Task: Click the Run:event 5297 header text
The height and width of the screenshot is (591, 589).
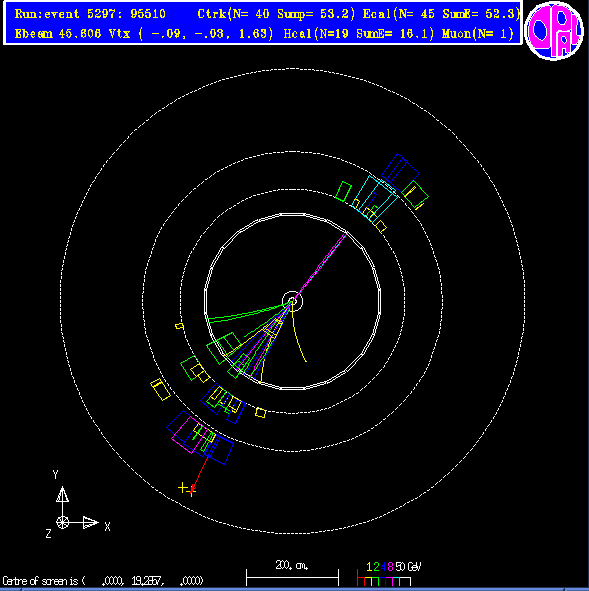Action: pos(90,14)
